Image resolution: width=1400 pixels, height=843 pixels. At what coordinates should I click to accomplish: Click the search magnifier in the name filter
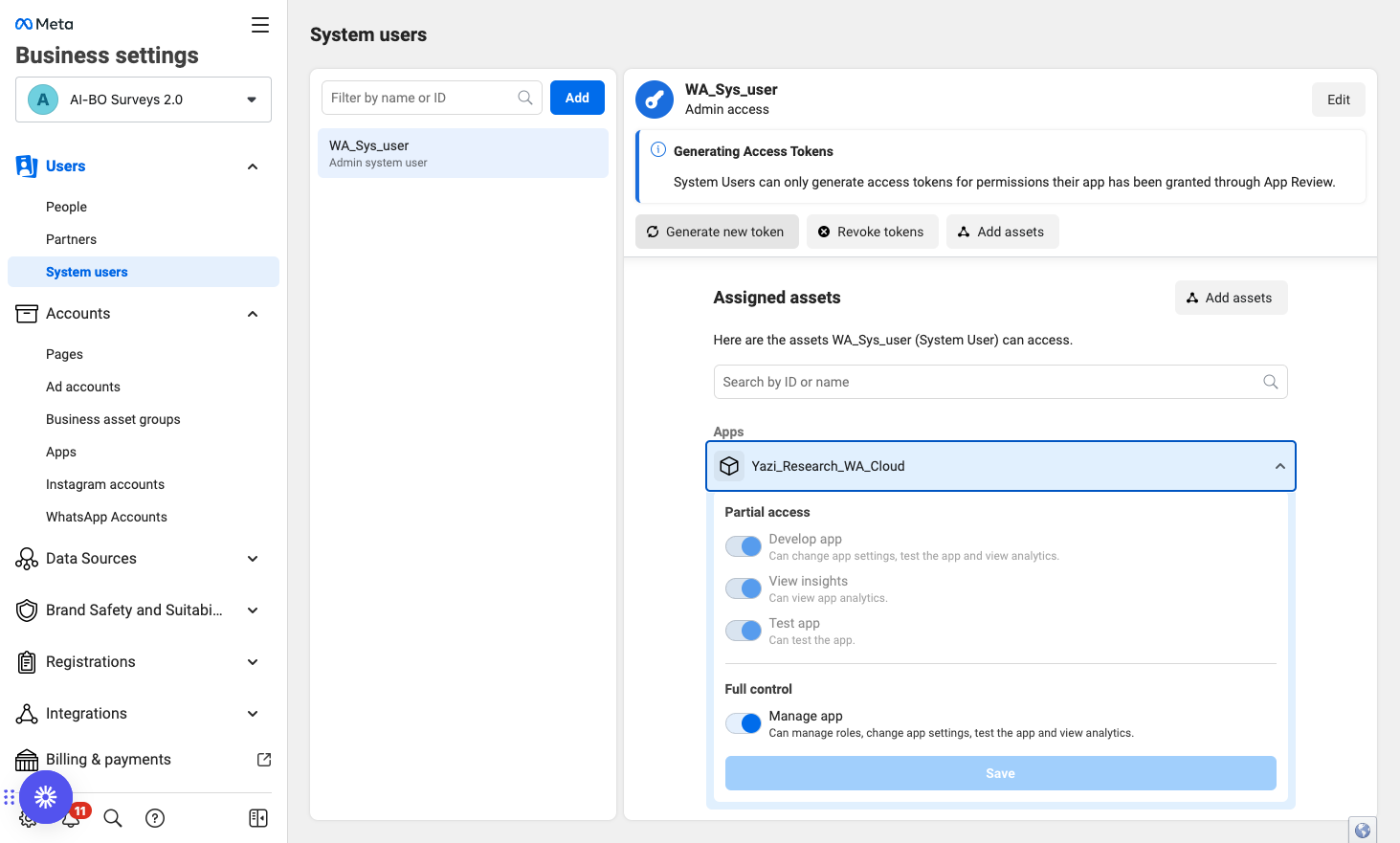[525, 98]
